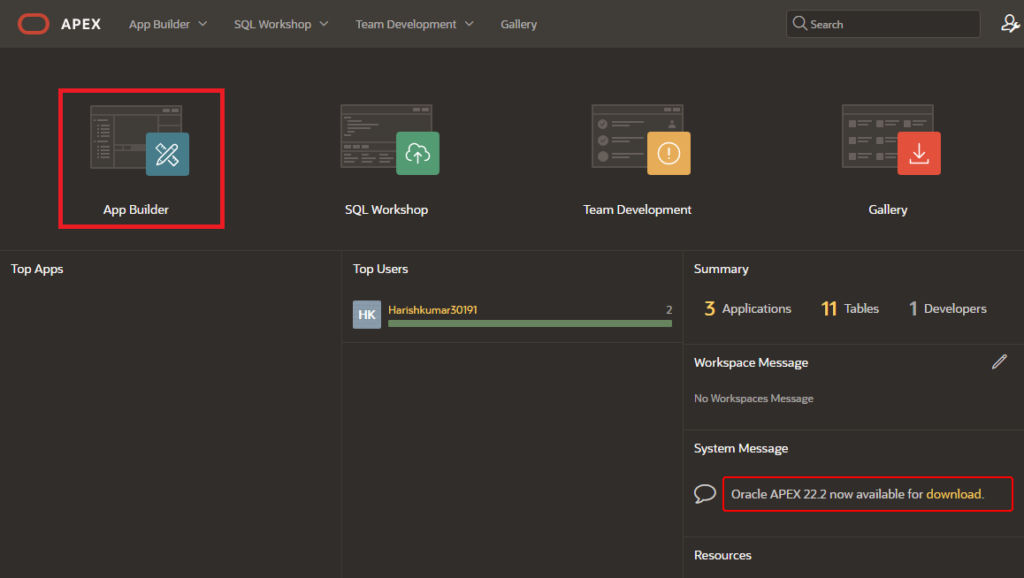Open the 11 Tables summary link
The width and height of the screenshot is (1024, 578).
click(850, 309)
